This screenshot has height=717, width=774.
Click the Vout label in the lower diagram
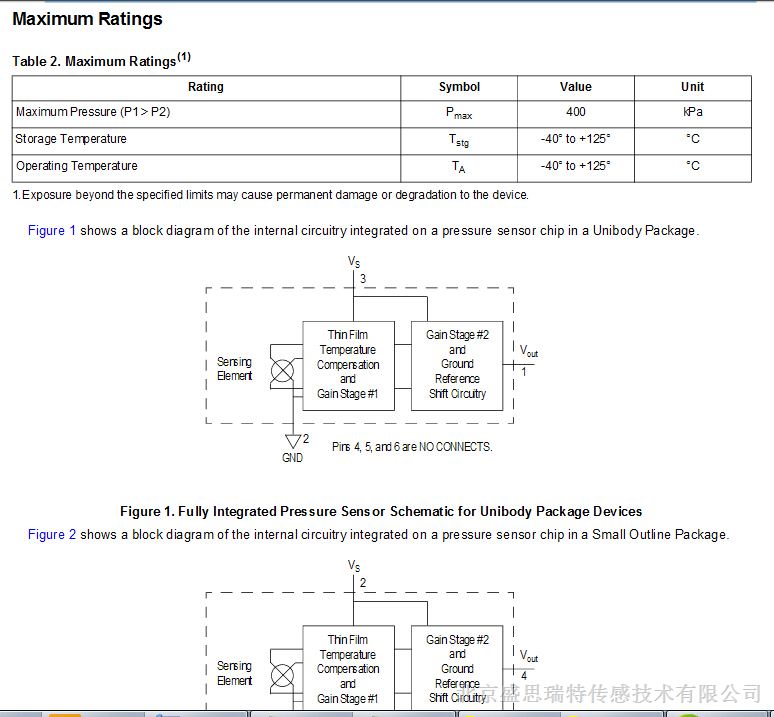529,656
